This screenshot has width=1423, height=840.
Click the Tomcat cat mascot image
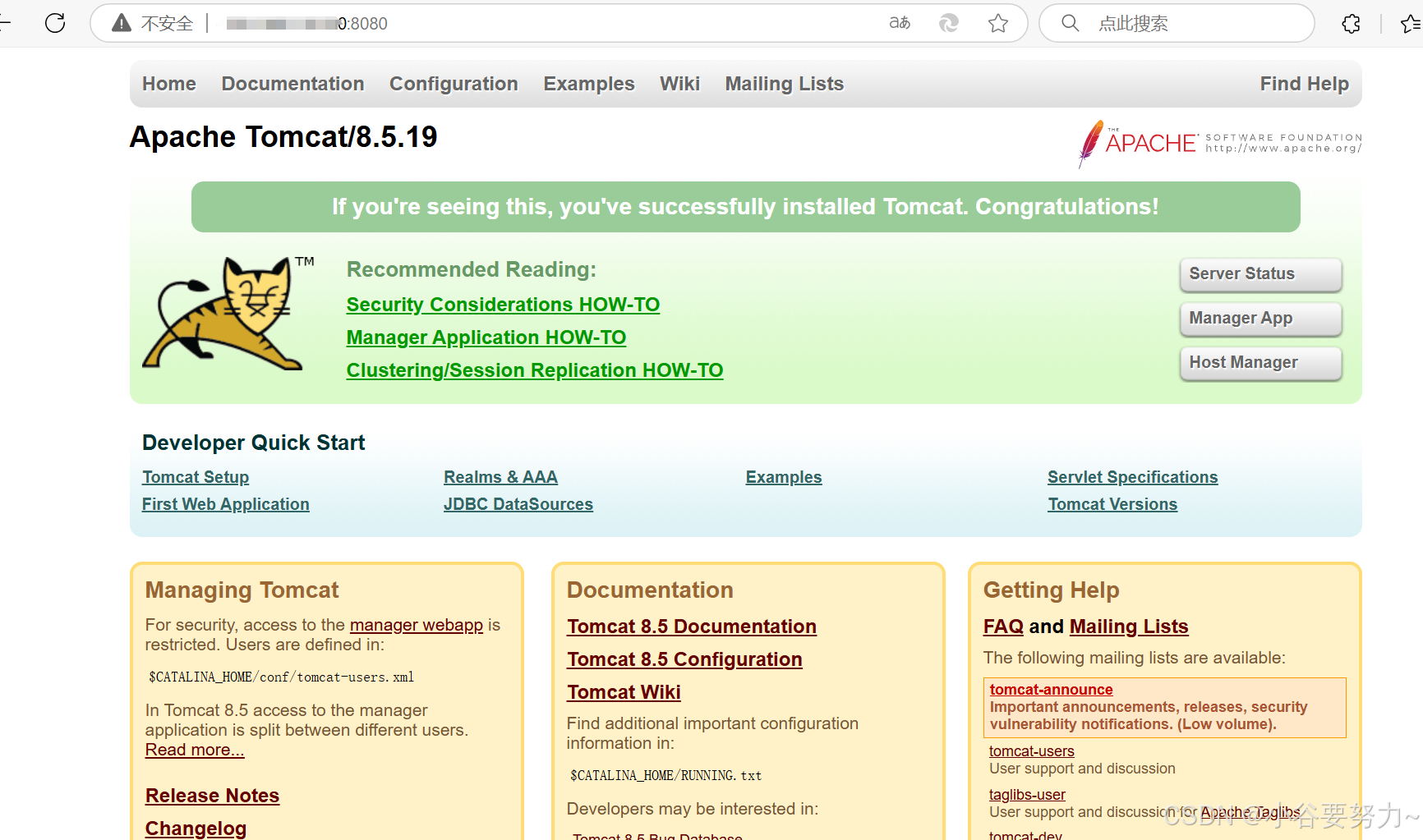pos(228,314)
